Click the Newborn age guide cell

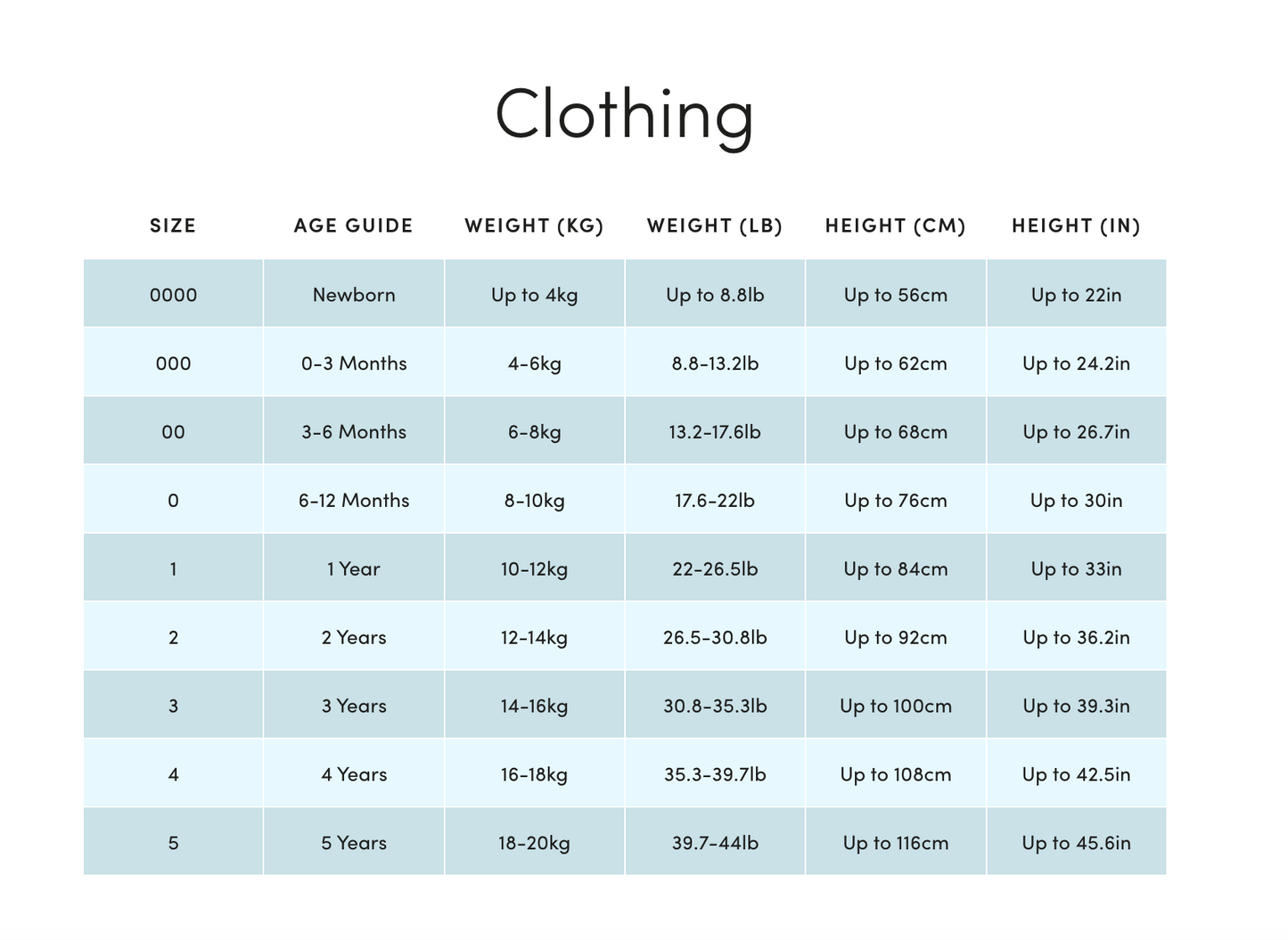[354, 295]
